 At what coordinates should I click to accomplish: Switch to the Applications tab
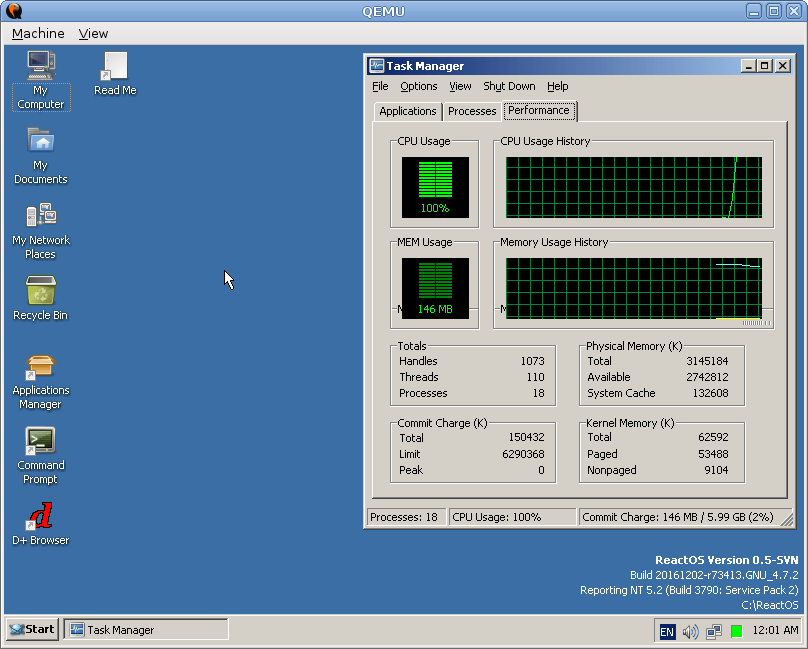tap(408, 111)
